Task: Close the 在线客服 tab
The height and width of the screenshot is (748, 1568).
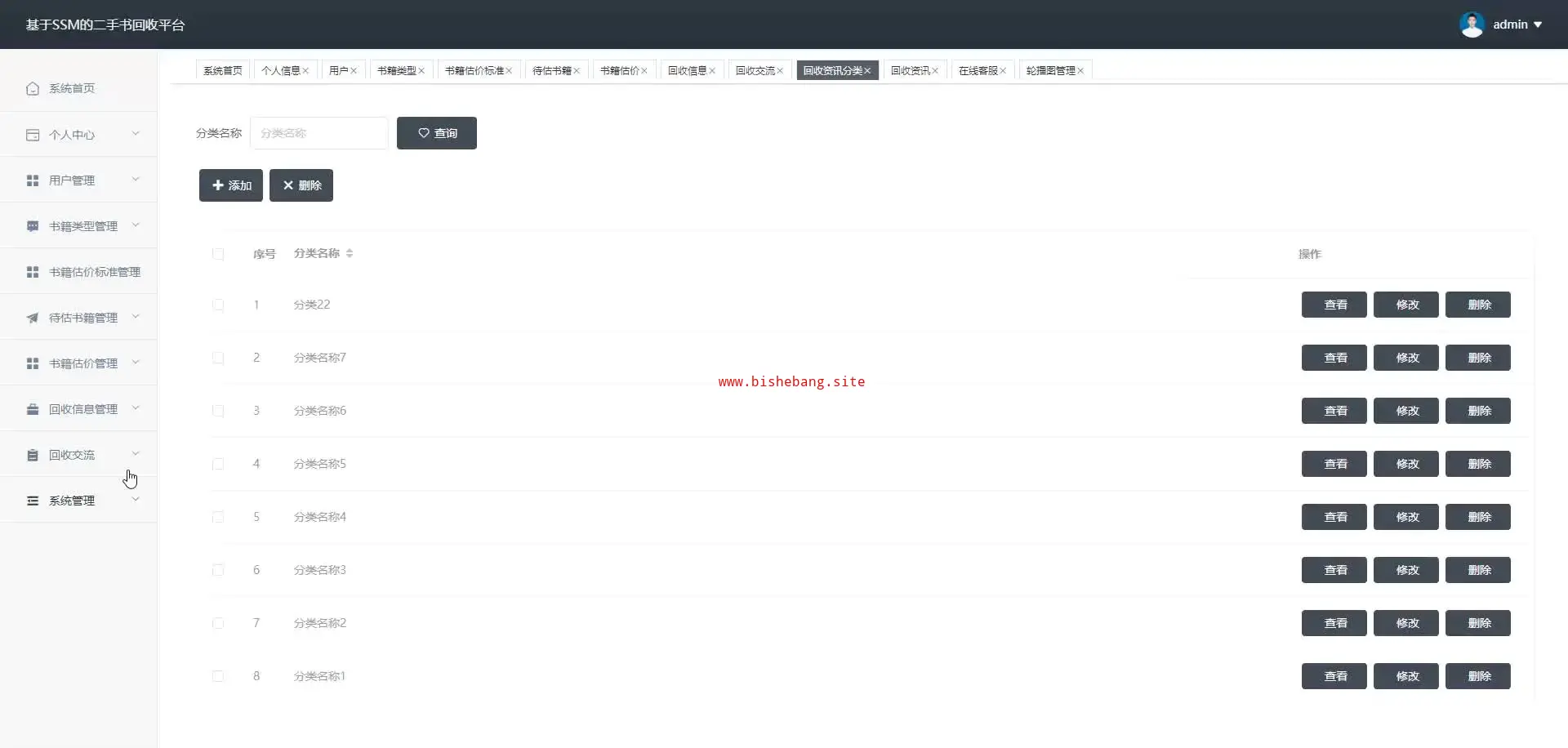Action: pyautogui.click(x=1003, y=71)
